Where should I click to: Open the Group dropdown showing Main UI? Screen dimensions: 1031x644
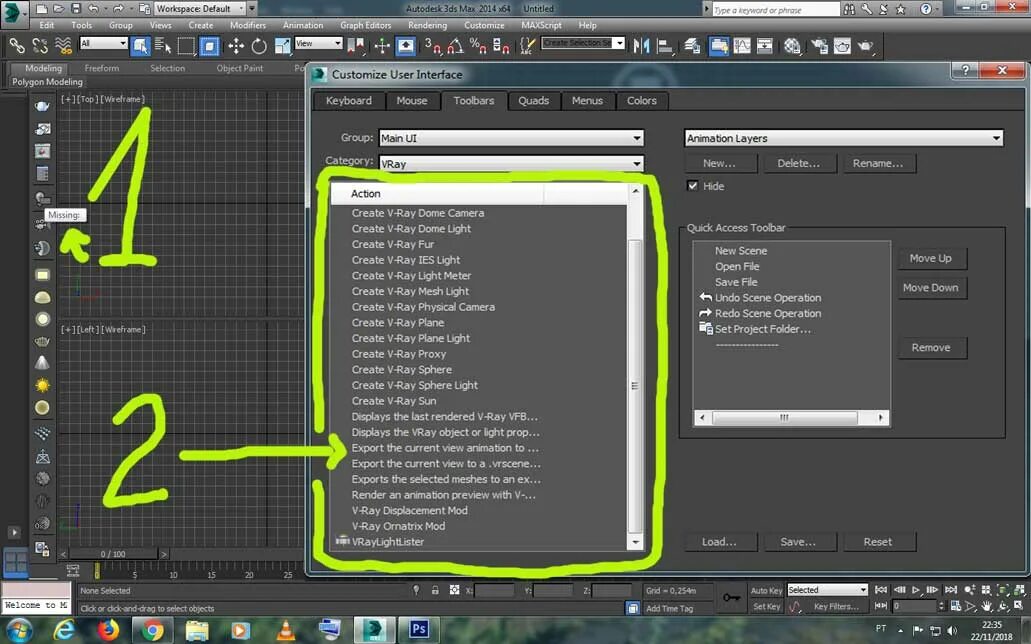[511, 138]
